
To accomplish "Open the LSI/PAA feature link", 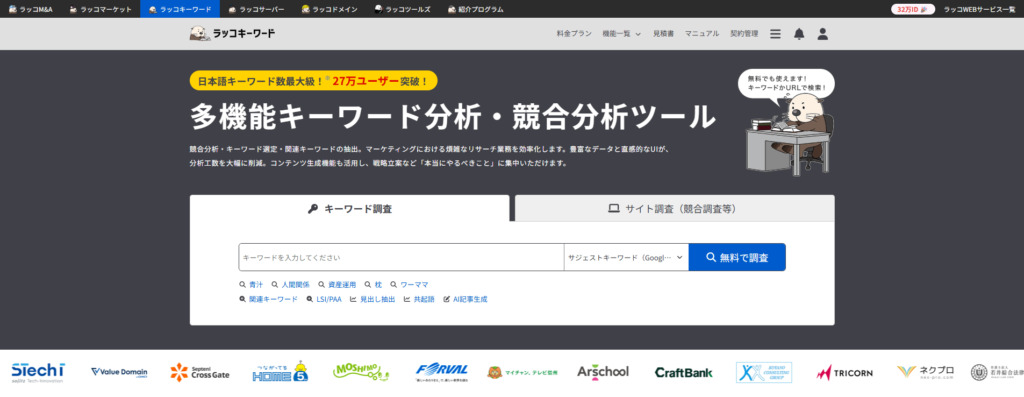I will click(324, 299).
